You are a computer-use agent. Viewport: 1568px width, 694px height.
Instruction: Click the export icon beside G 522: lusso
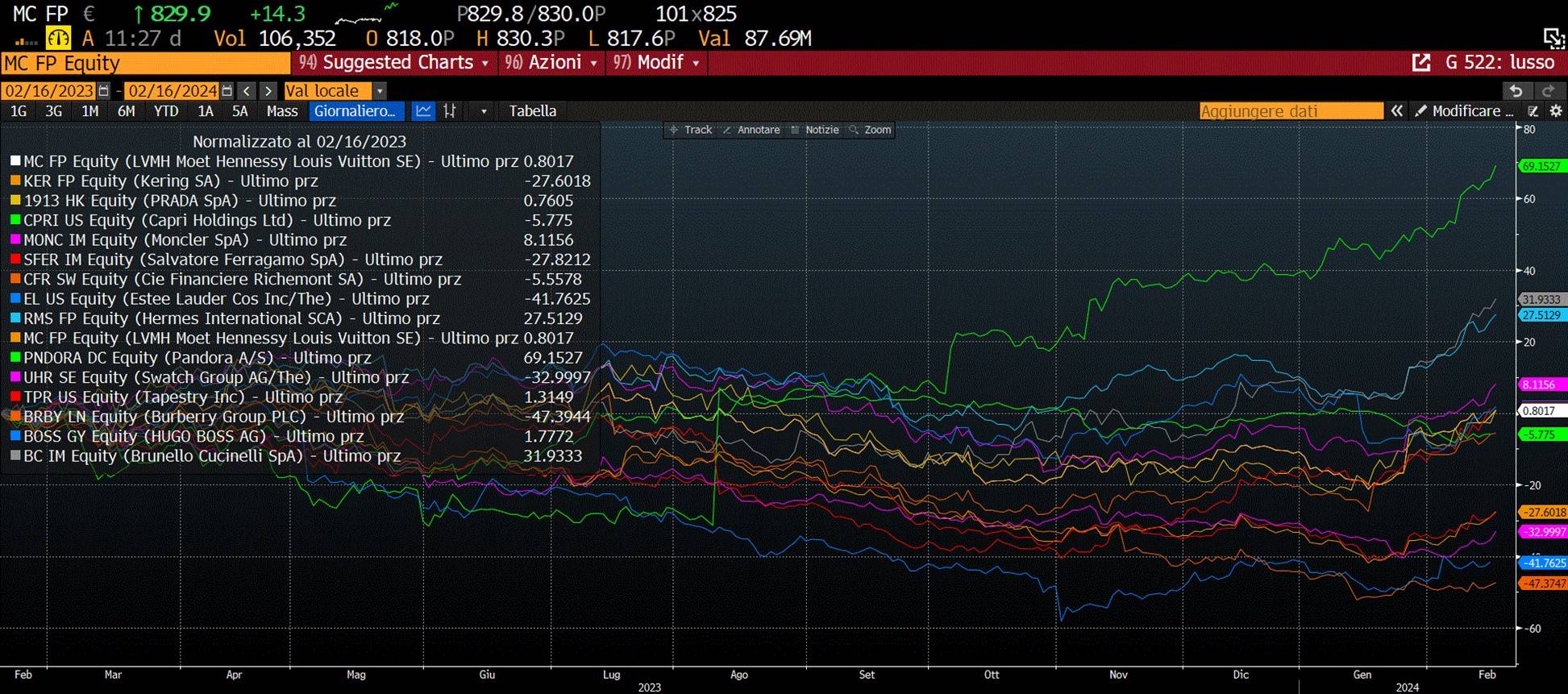[1421, 63]
